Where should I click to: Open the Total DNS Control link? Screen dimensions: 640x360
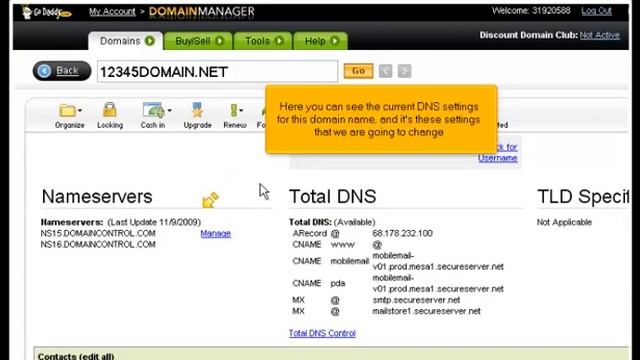pyautogui.click(x=322, y=333)
